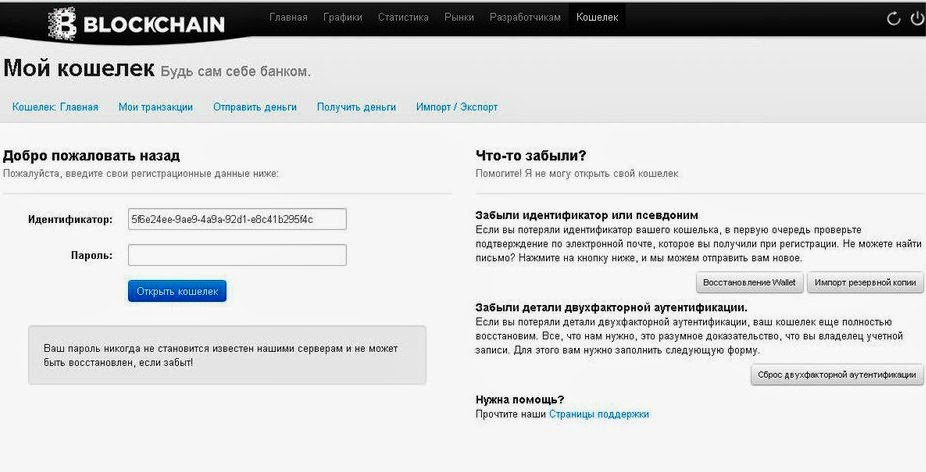Image resolution: width=926 pixels, height=472 pixels.
Task: Click the Идентификатор input field
Action: tap(237, 219)
